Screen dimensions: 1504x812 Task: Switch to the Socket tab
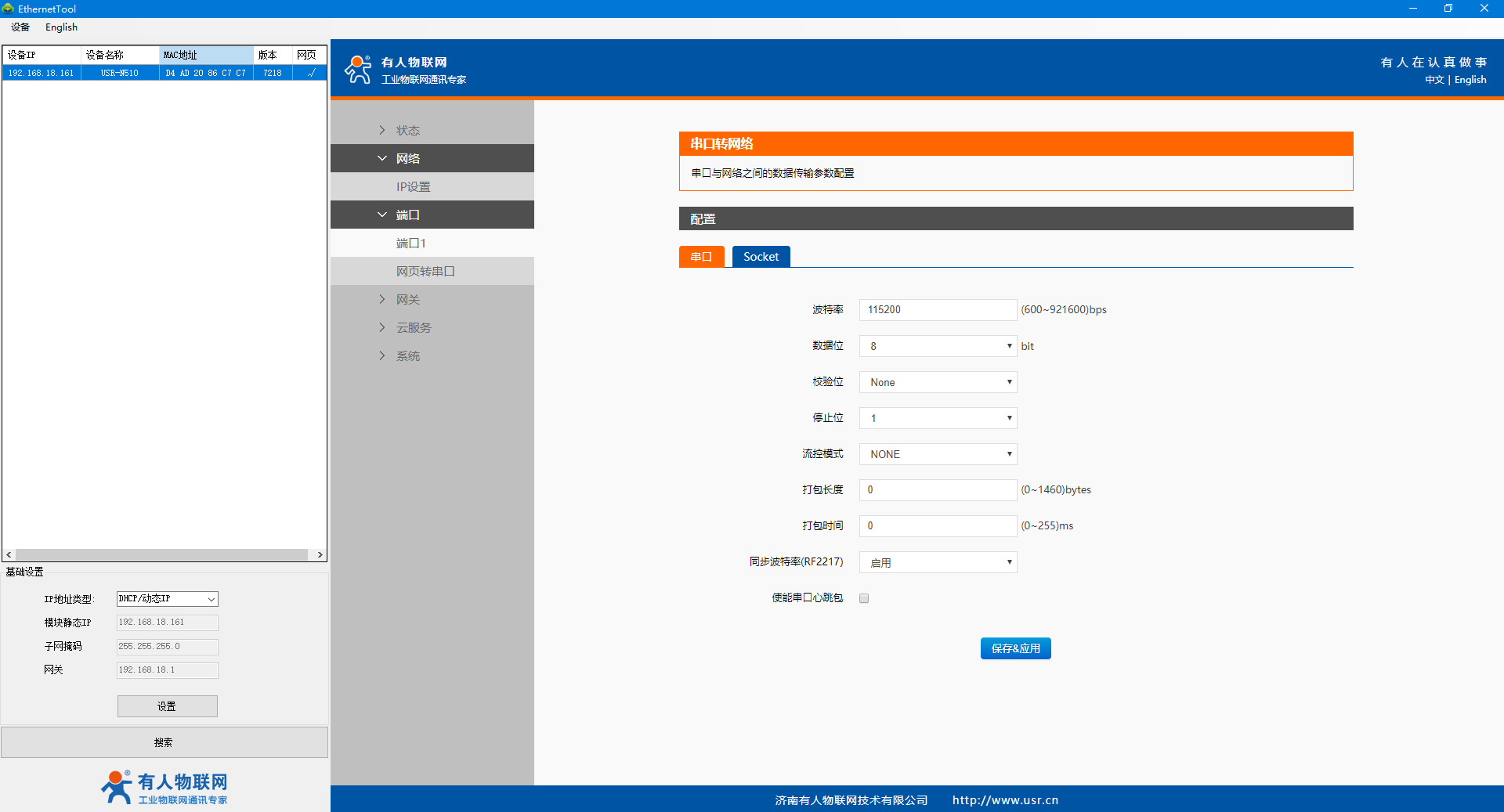(761, 257)
